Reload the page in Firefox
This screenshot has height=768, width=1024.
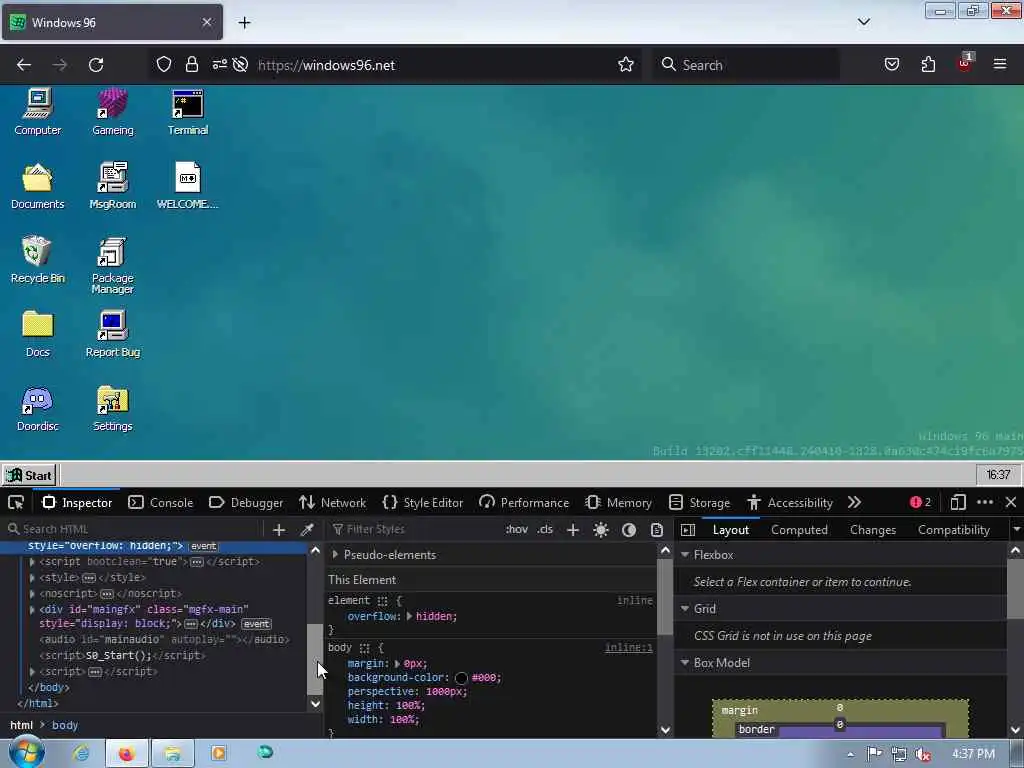click(96, 65)
